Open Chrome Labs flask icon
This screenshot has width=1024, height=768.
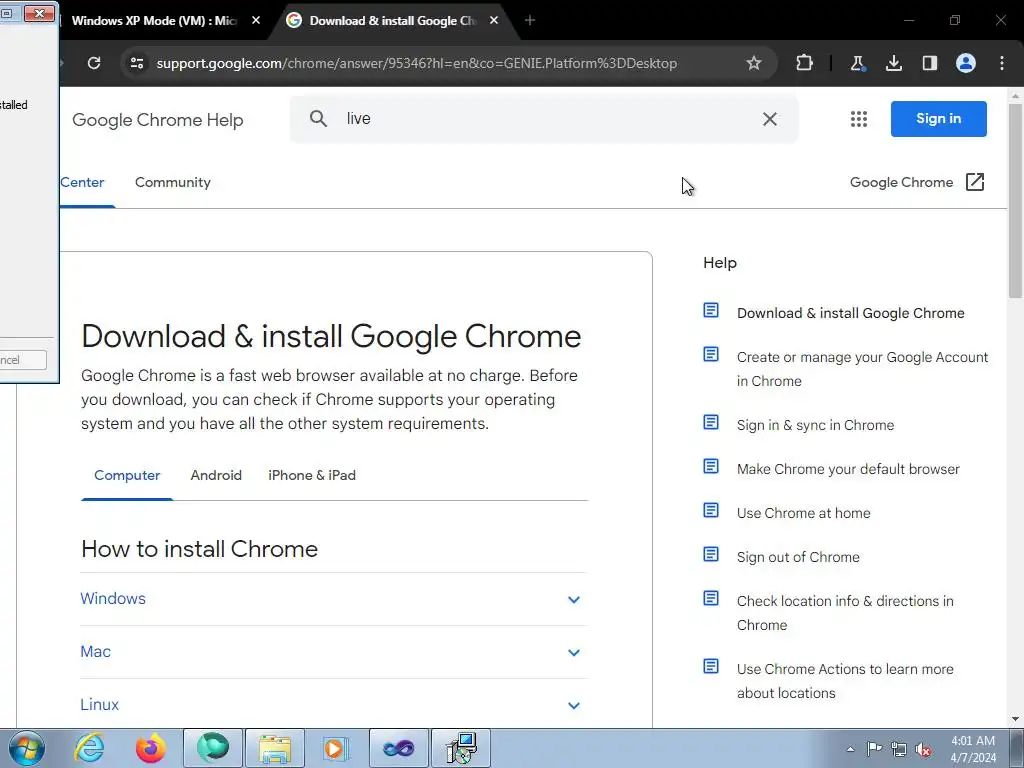tap(857, 63)
